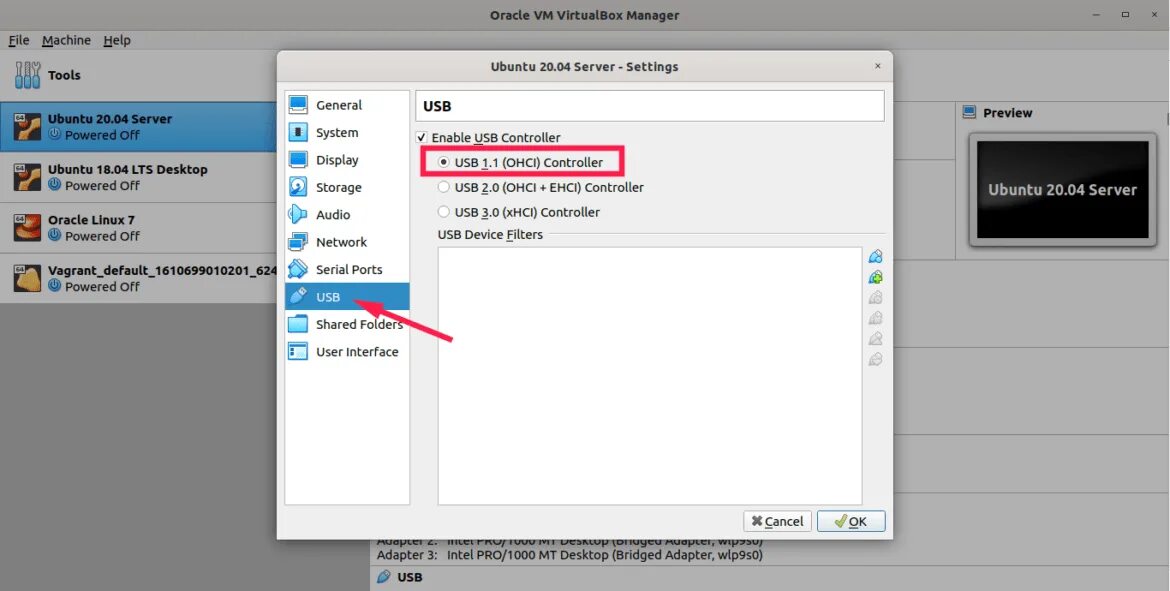
Task: Click inside the USB Device Filters list
Action: click(650, 376)
